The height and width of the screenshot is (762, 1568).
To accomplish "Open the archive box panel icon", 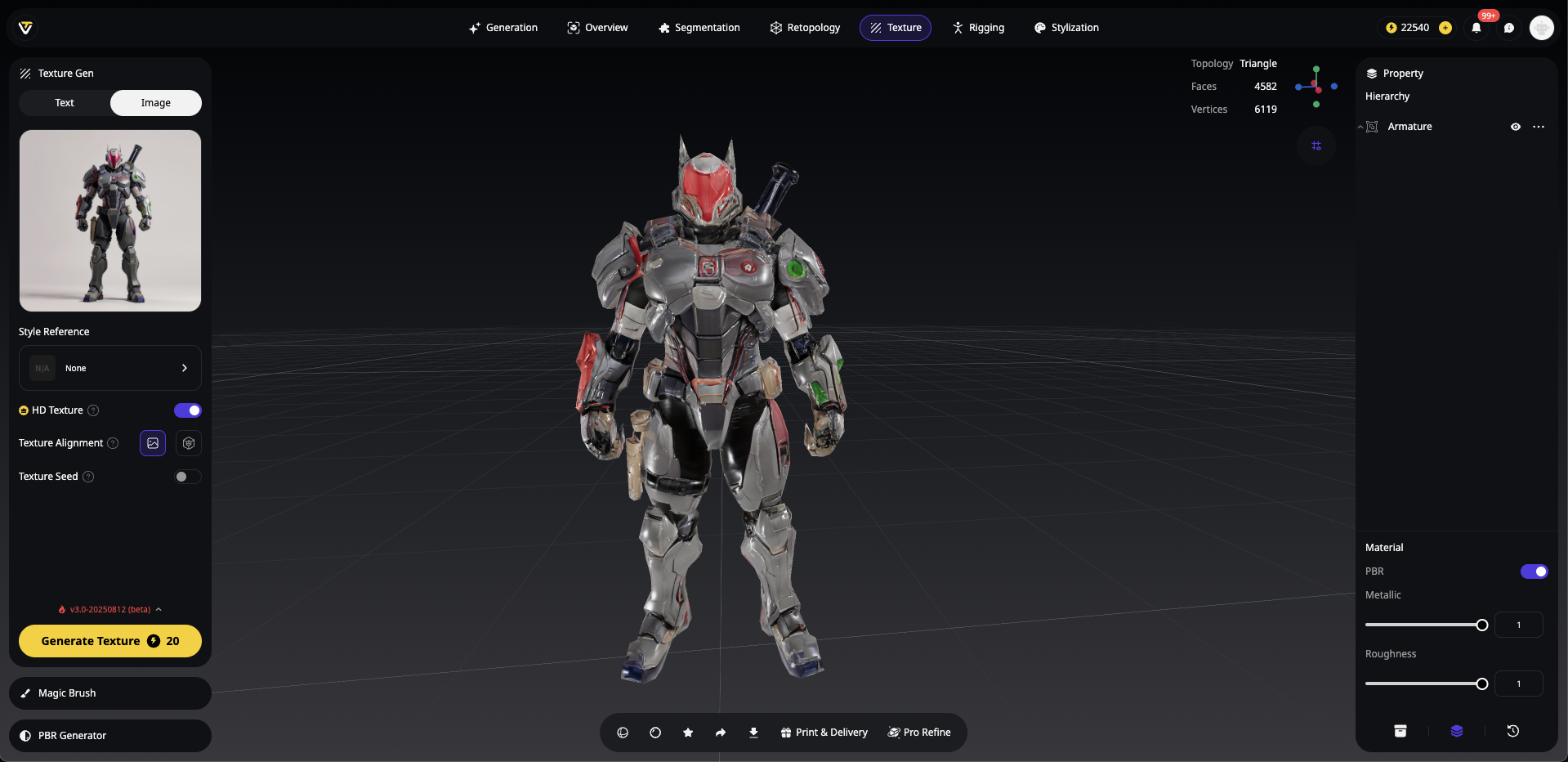I will click(1400, 731).
